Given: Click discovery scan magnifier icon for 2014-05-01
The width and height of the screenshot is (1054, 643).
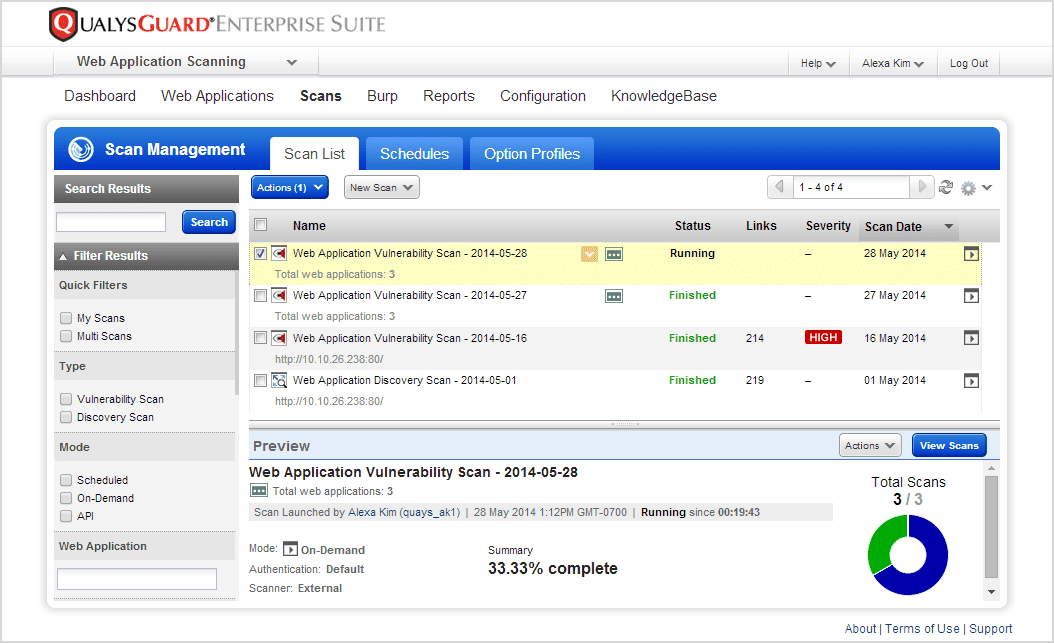Looking at the screenshot, I should 280,380.
